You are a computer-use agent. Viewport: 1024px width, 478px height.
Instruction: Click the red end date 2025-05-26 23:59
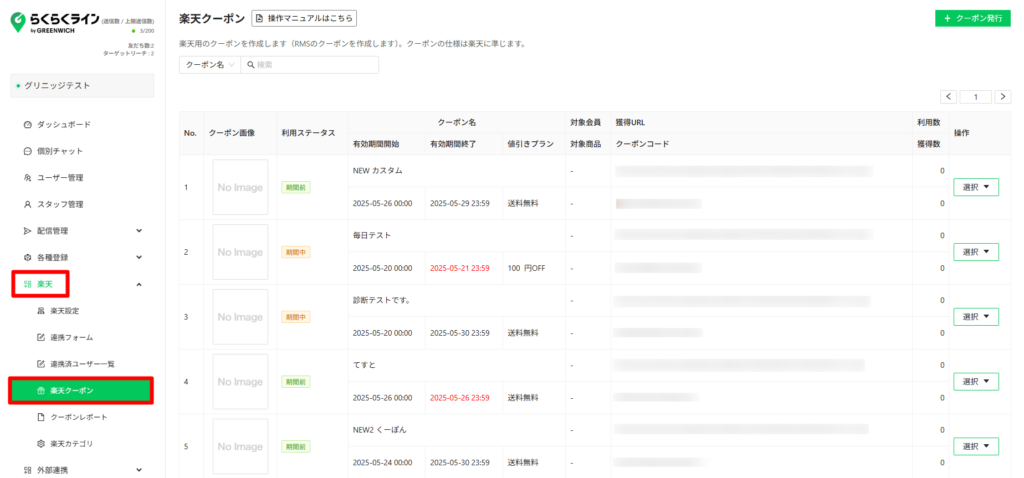tap(460, 398)
